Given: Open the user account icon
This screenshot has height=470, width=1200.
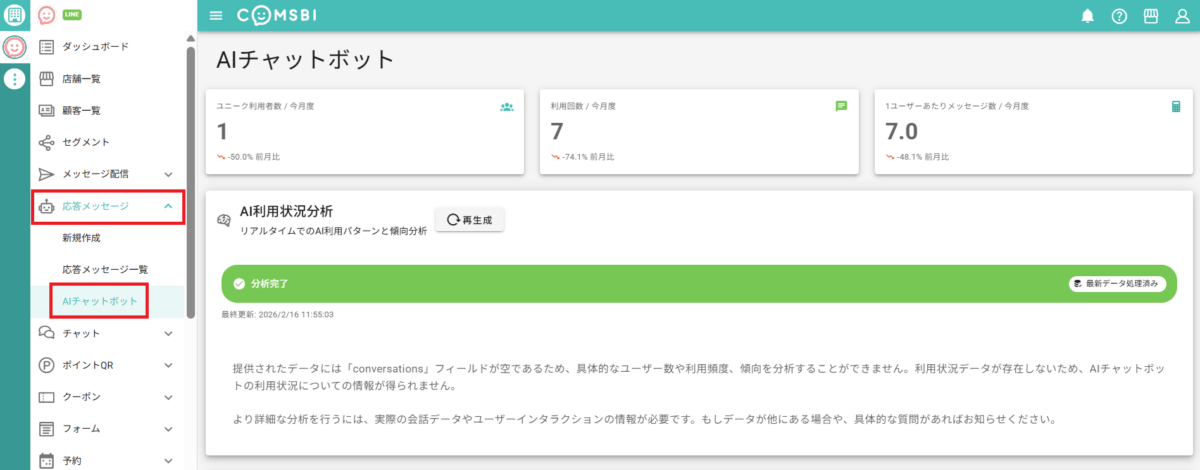Looking at the screenshot, I should (1181, 16).
